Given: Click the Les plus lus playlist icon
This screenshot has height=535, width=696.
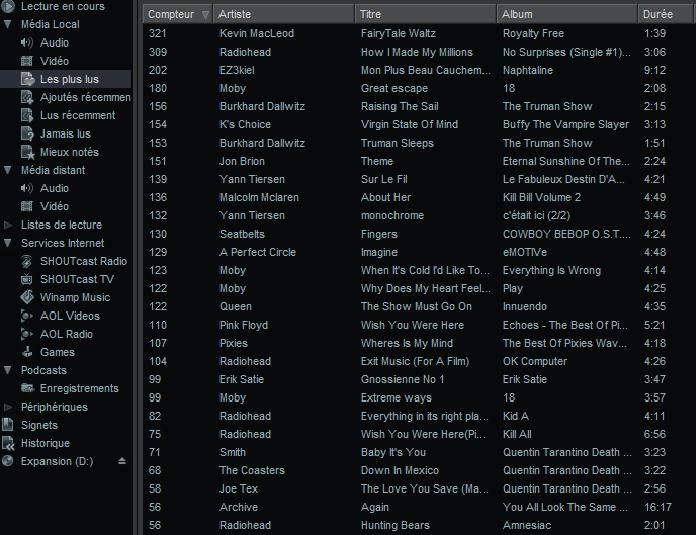Looking at the screenshot, I should [x=28, y=79].
